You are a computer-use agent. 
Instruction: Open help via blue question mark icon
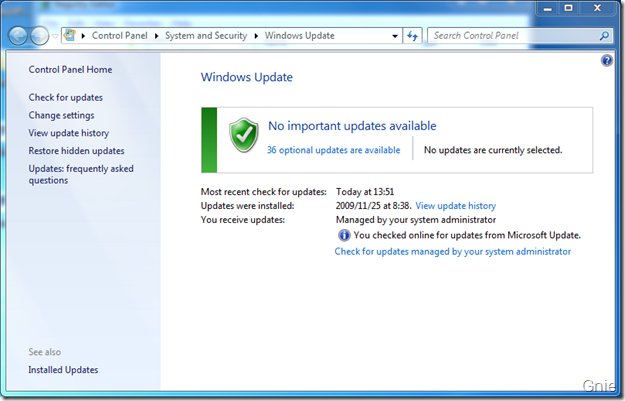(x=607, y=61)
